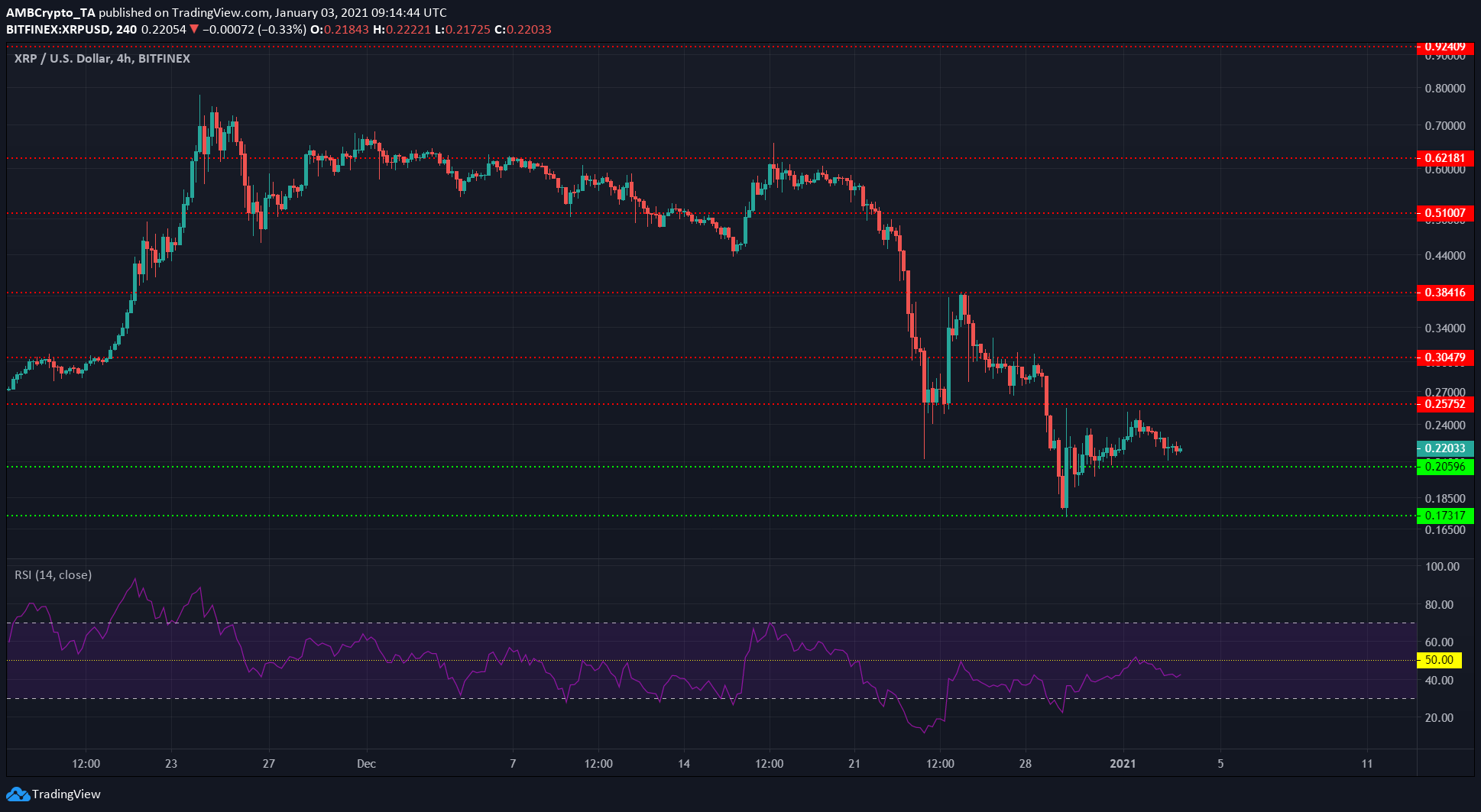Click the '2021' date label on time axis
Viewport: 1481px width, 812px height.
[x=1123, y=764]
